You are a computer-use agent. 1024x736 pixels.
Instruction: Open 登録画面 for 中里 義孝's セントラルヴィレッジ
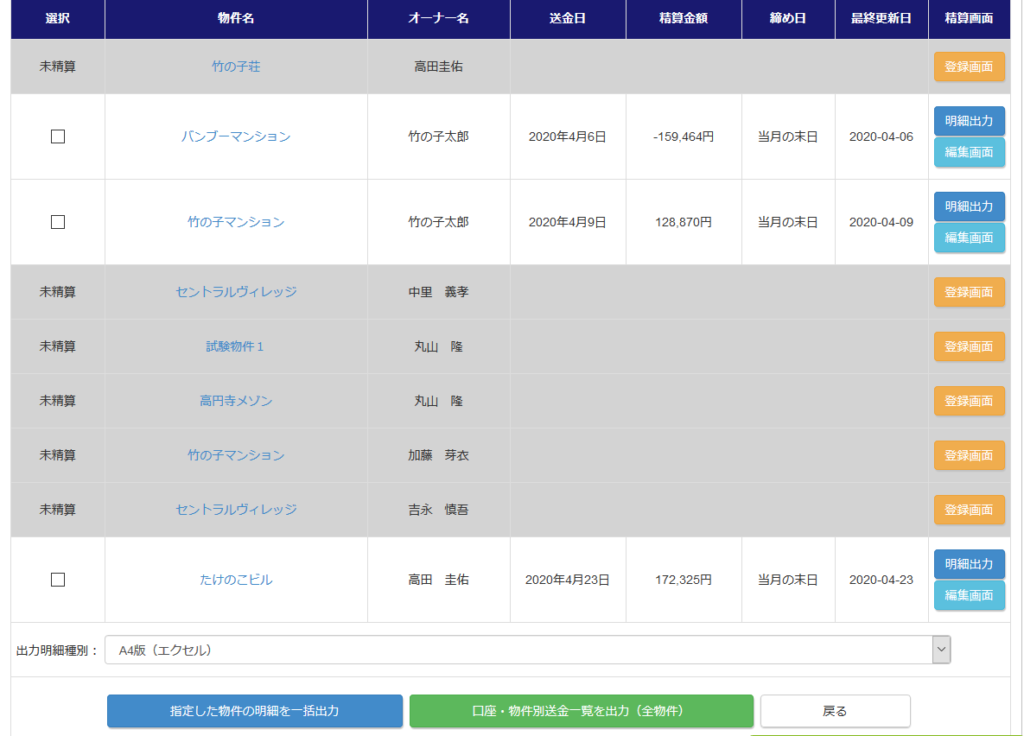click(969, 292)
